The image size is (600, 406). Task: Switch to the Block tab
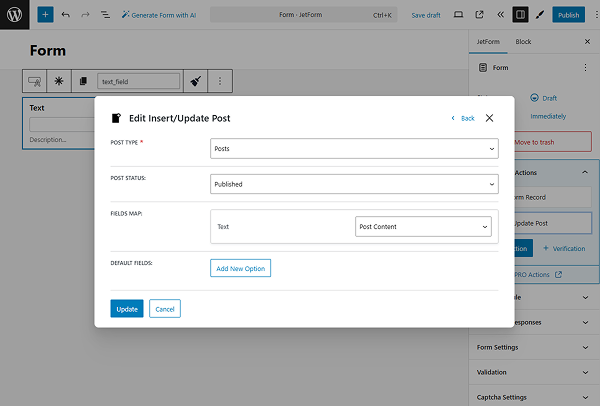[523, 42]
